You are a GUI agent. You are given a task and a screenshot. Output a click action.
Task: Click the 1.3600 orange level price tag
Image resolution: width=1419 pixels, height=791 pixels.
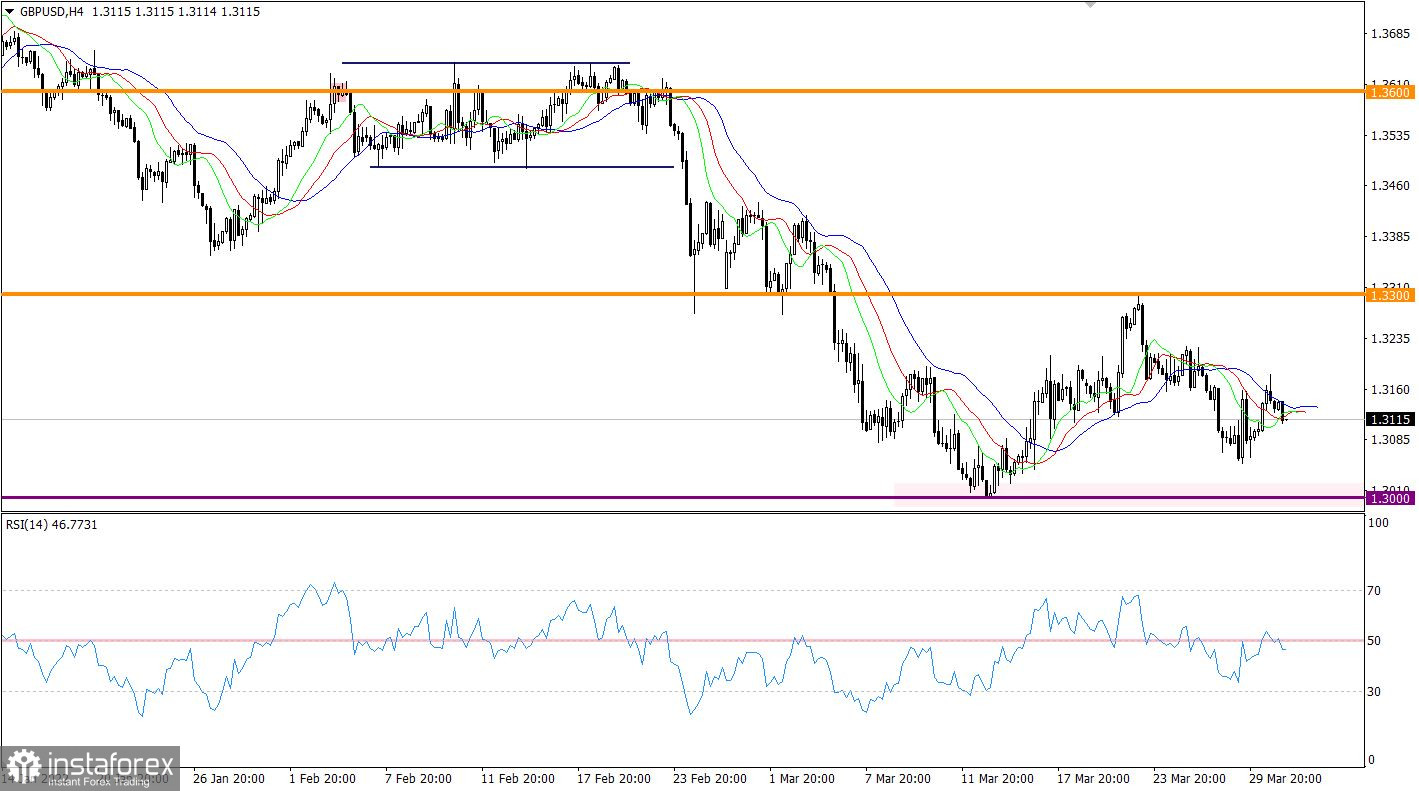(x=1389, y=92)
